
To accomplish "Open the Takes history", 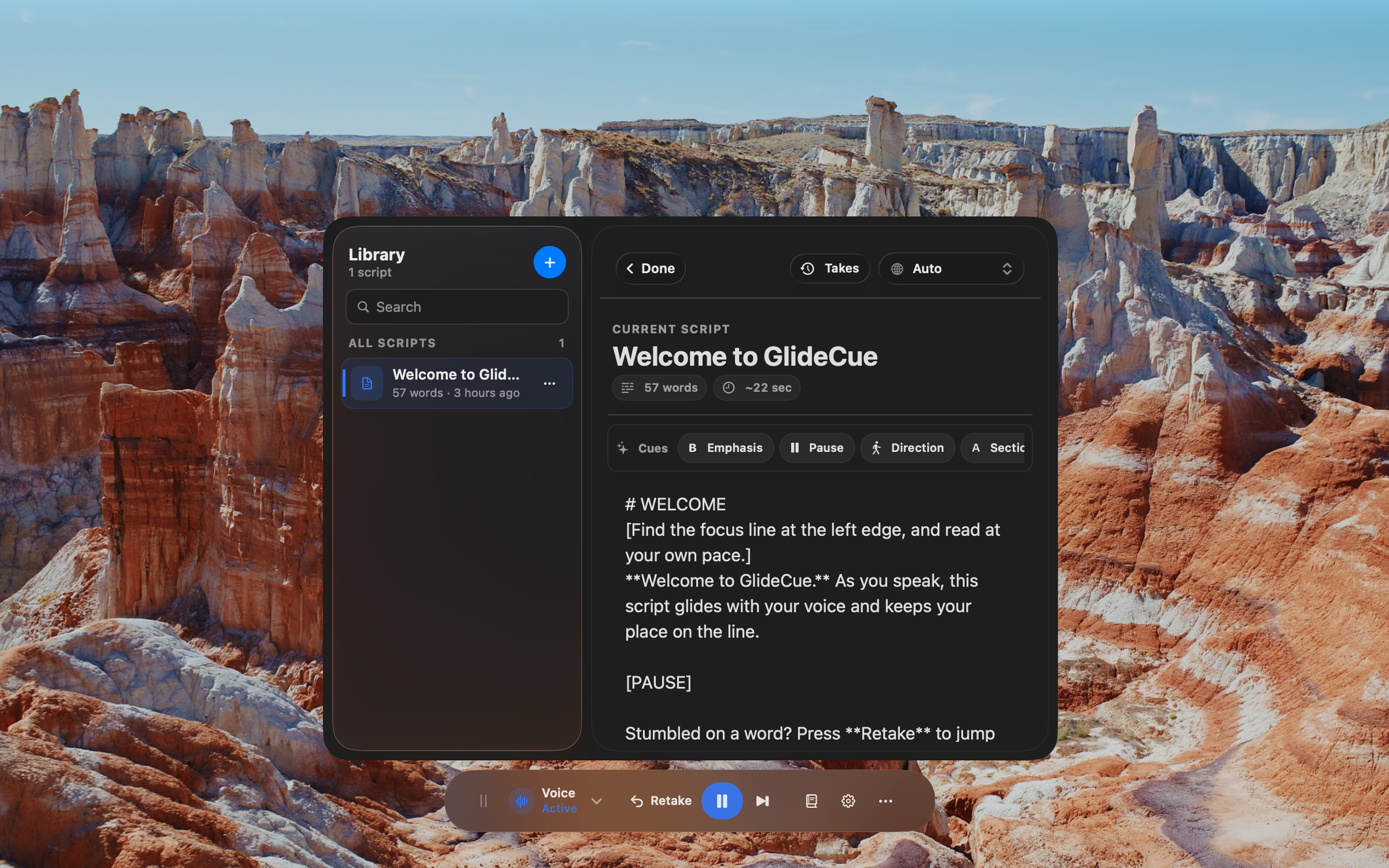I will [830, 269].
